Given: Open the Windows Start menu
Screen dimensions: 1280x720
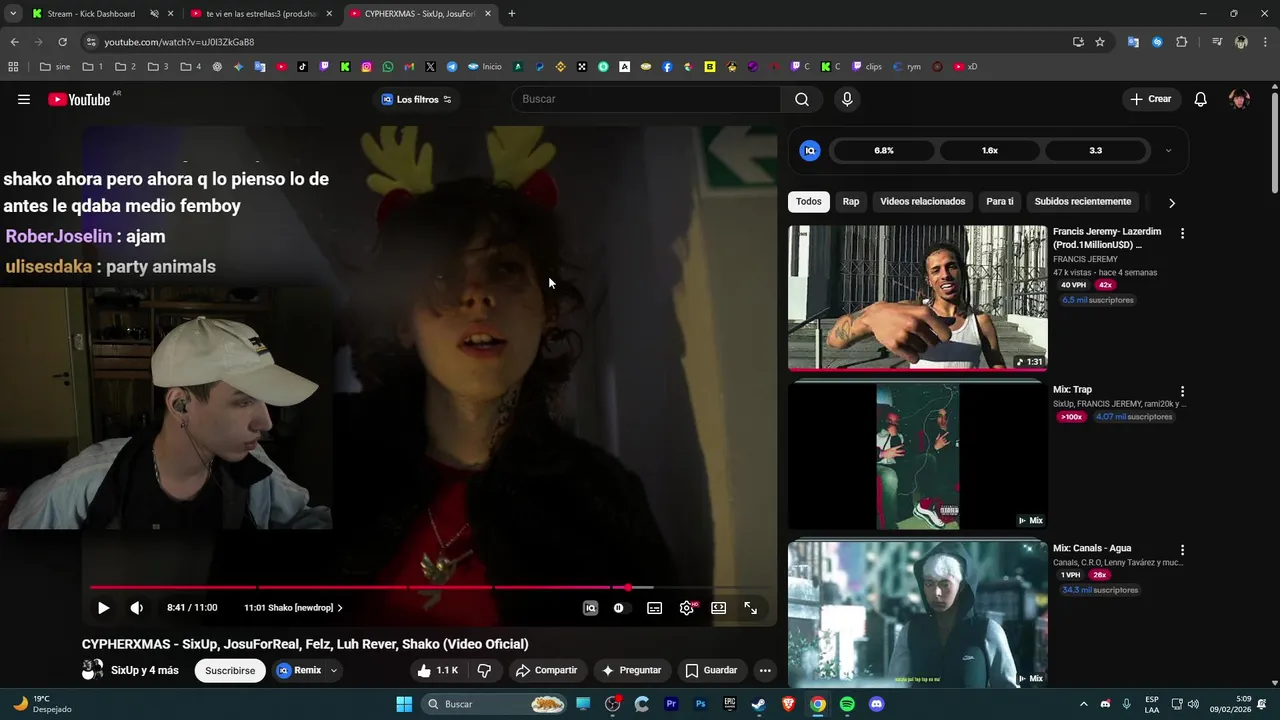Looking at the screenshot, I should pos(404,704).
